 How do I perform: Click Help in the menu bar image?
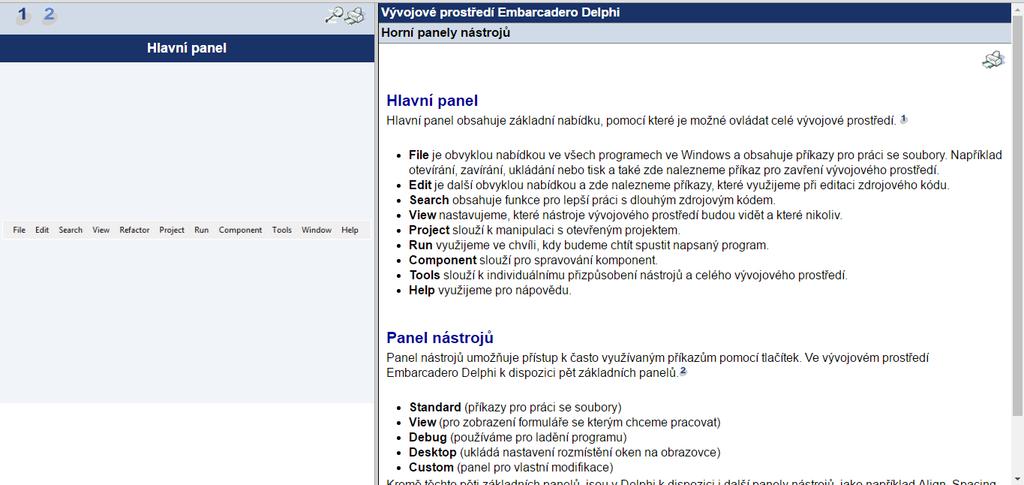point(350,230)
